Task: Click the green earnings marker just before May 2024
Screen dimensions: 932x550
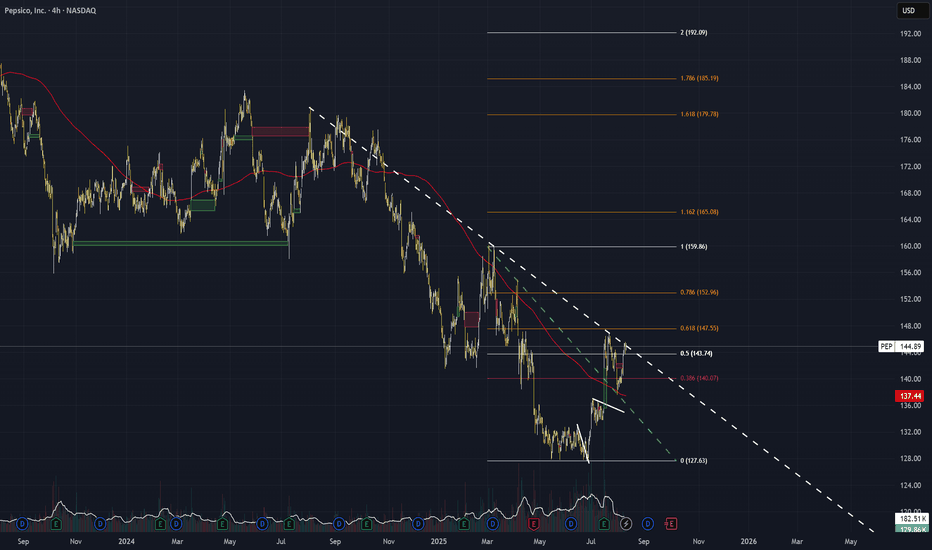Action: [222, 524]
